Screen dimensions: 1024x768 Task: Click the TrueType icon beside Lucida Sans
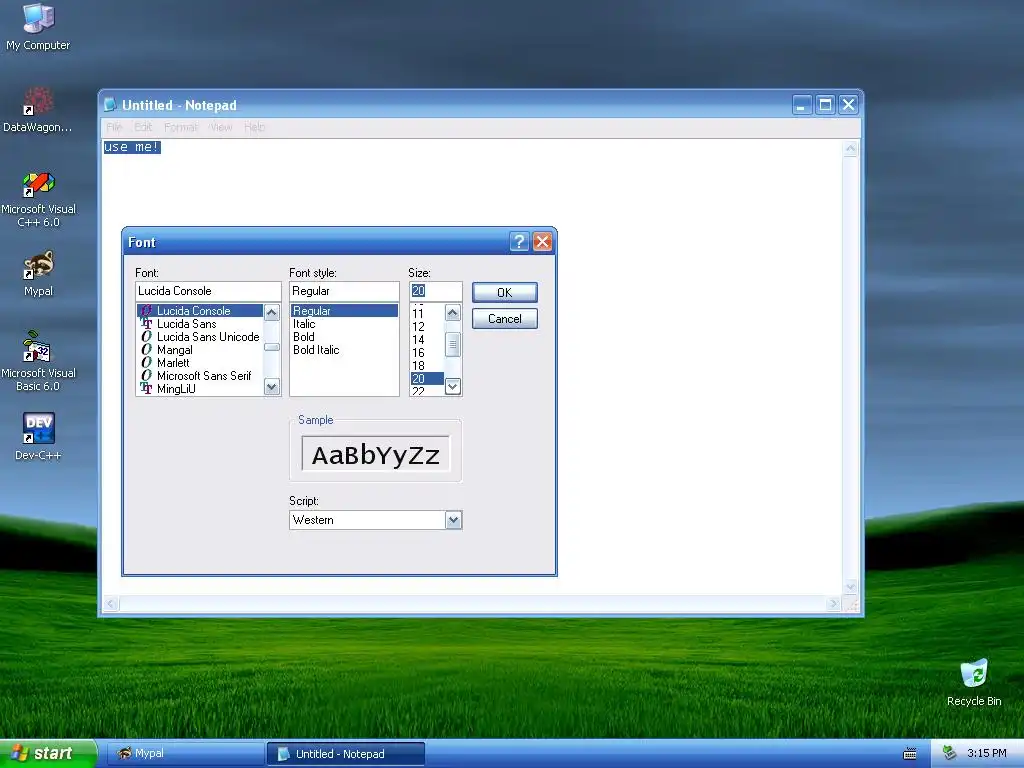tap(146, 324)
